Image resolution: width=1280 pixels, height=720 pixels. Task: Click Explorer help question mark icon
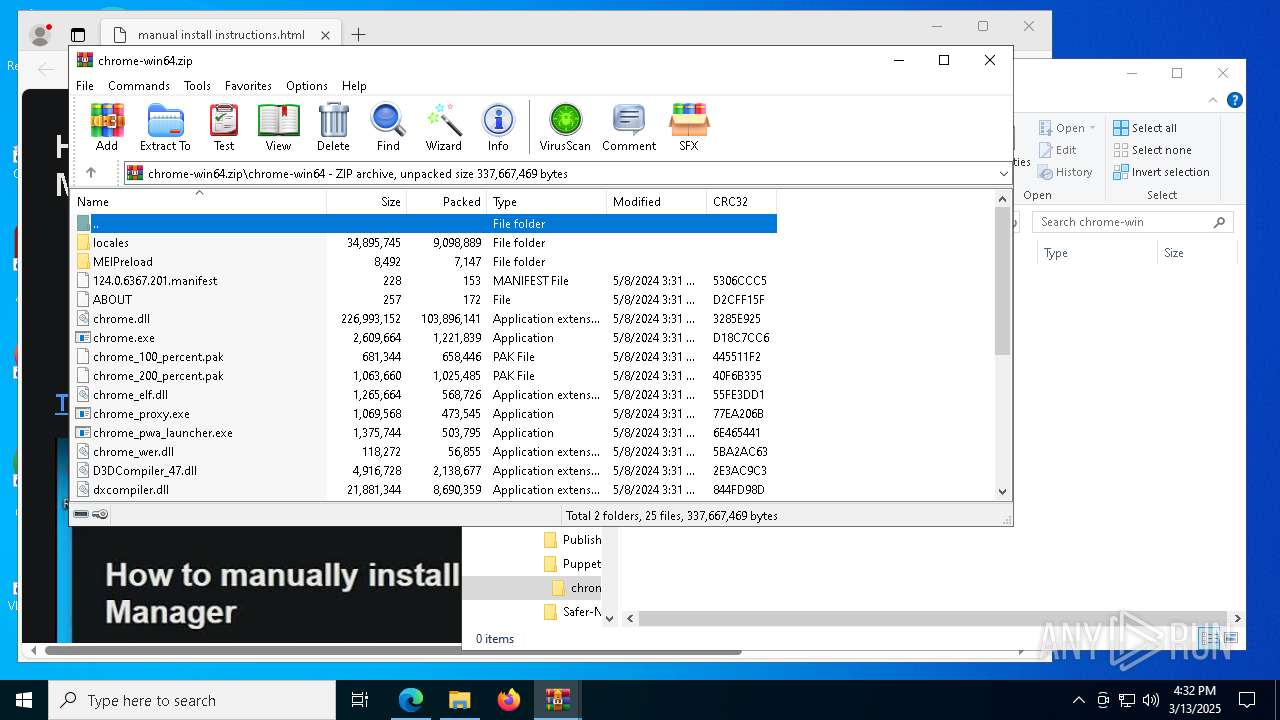(x=1235, y=100)
